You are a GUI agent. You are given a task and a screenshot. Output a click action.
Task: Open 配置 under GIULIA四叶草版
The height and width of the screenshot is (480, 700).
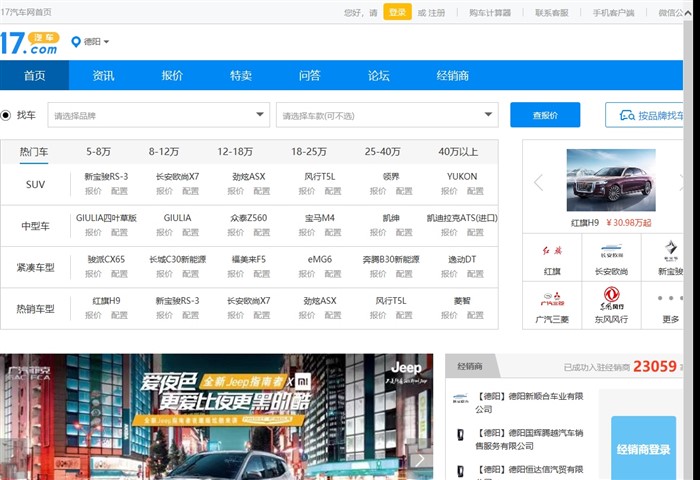pos(119,232)
